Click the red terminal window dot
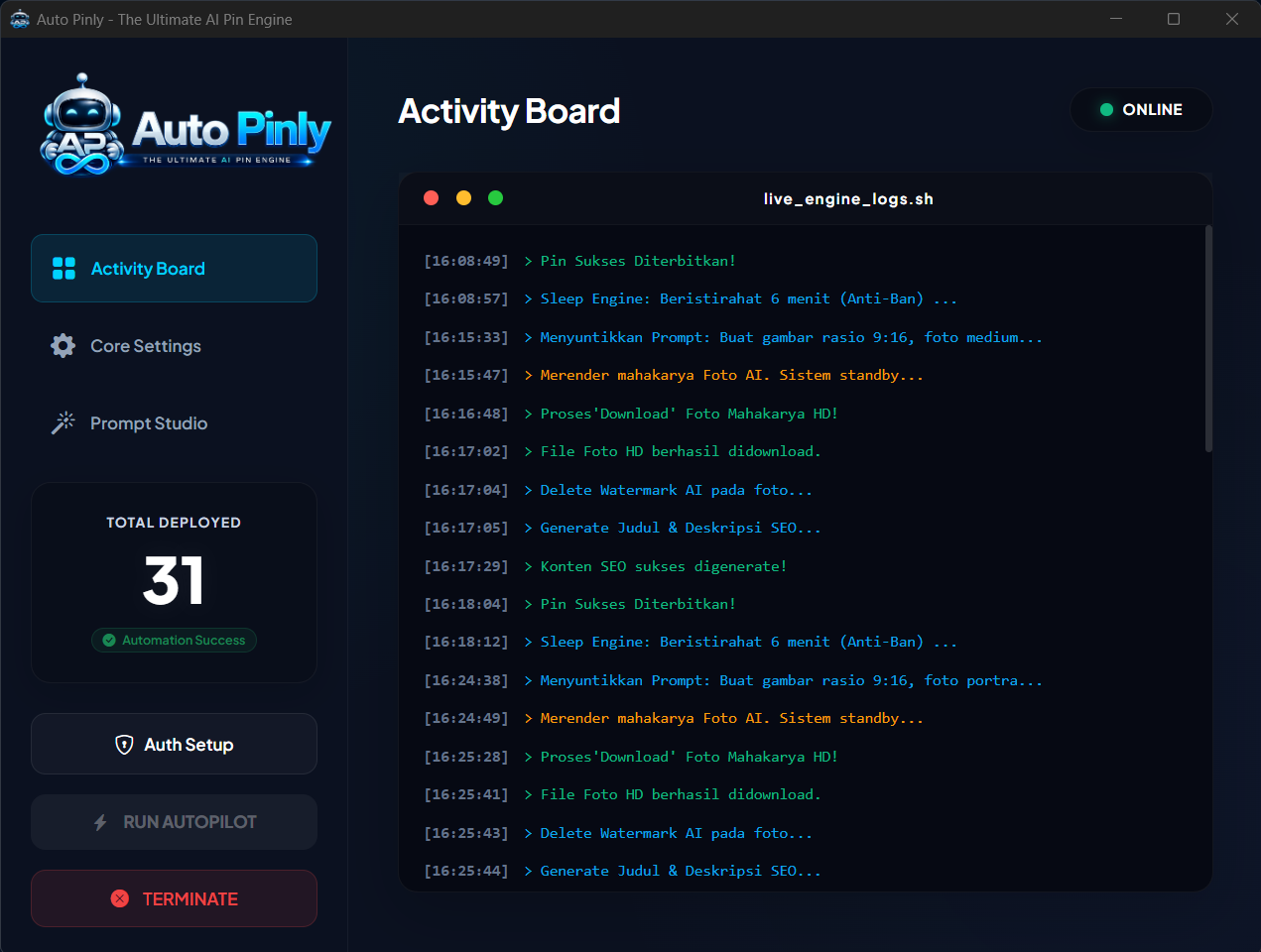 click(x=431, y=198)
